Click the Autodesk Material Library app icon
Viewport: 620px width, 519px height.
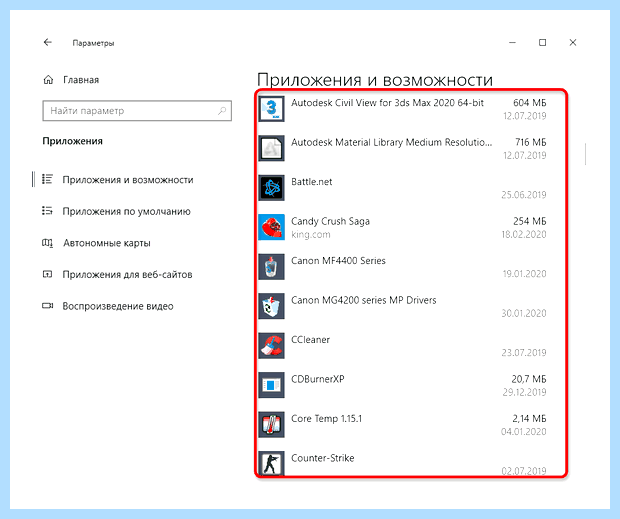(x=271, y=148)
